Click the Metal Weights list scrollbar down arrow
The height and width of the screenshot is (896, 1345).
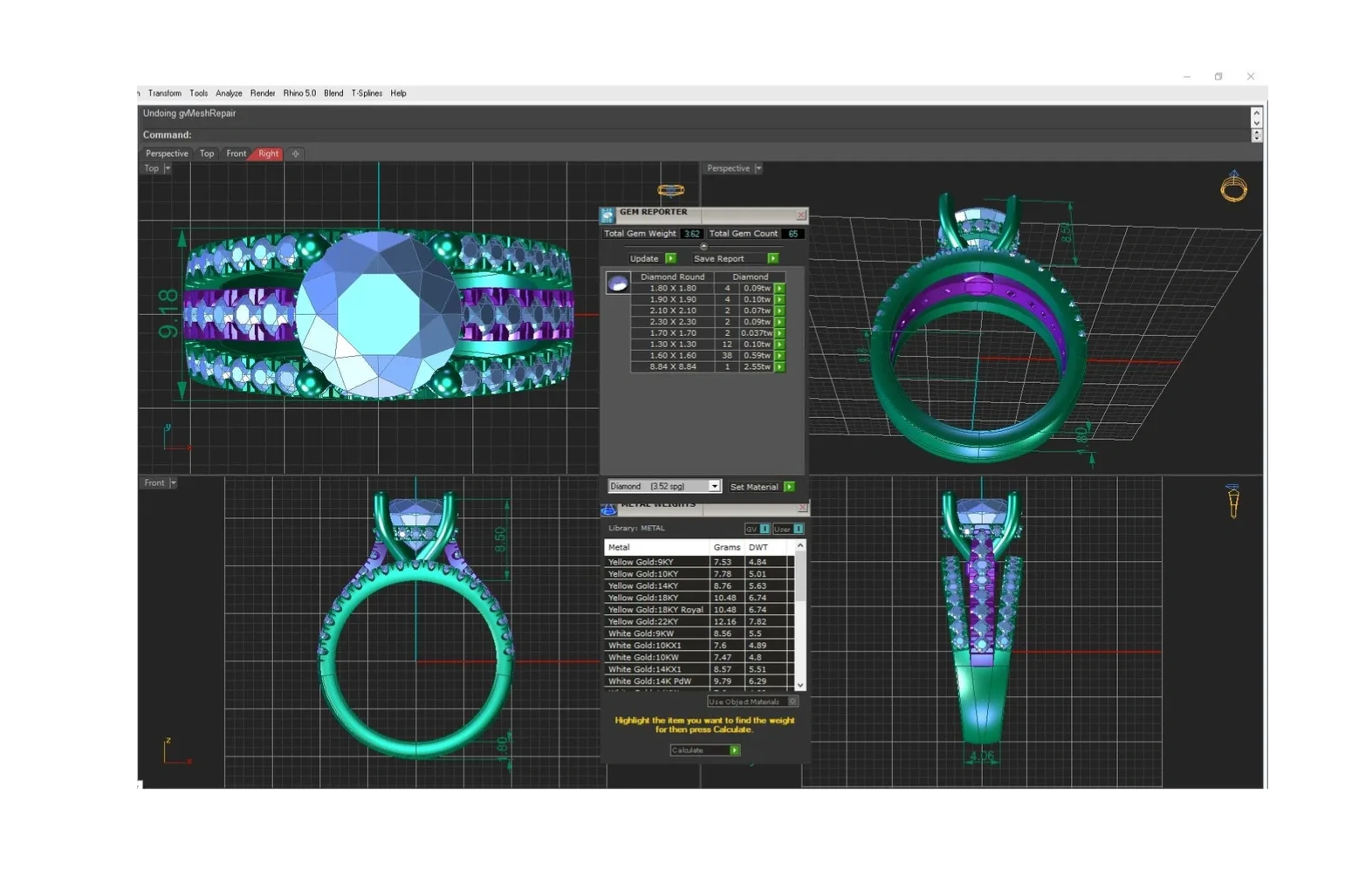(x=800, y=686)
